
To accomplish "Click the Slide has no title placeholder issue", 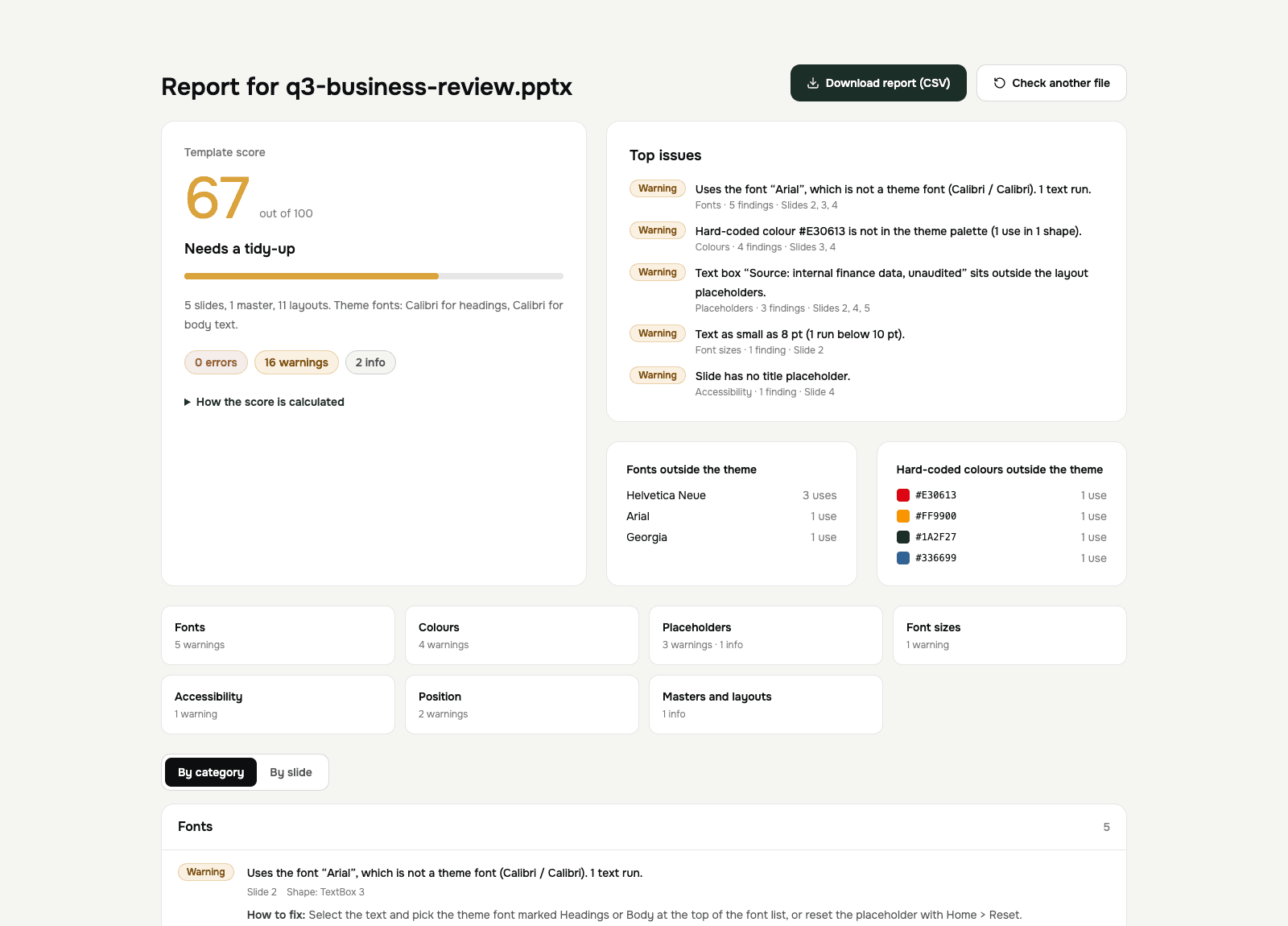I will (866, 383).
